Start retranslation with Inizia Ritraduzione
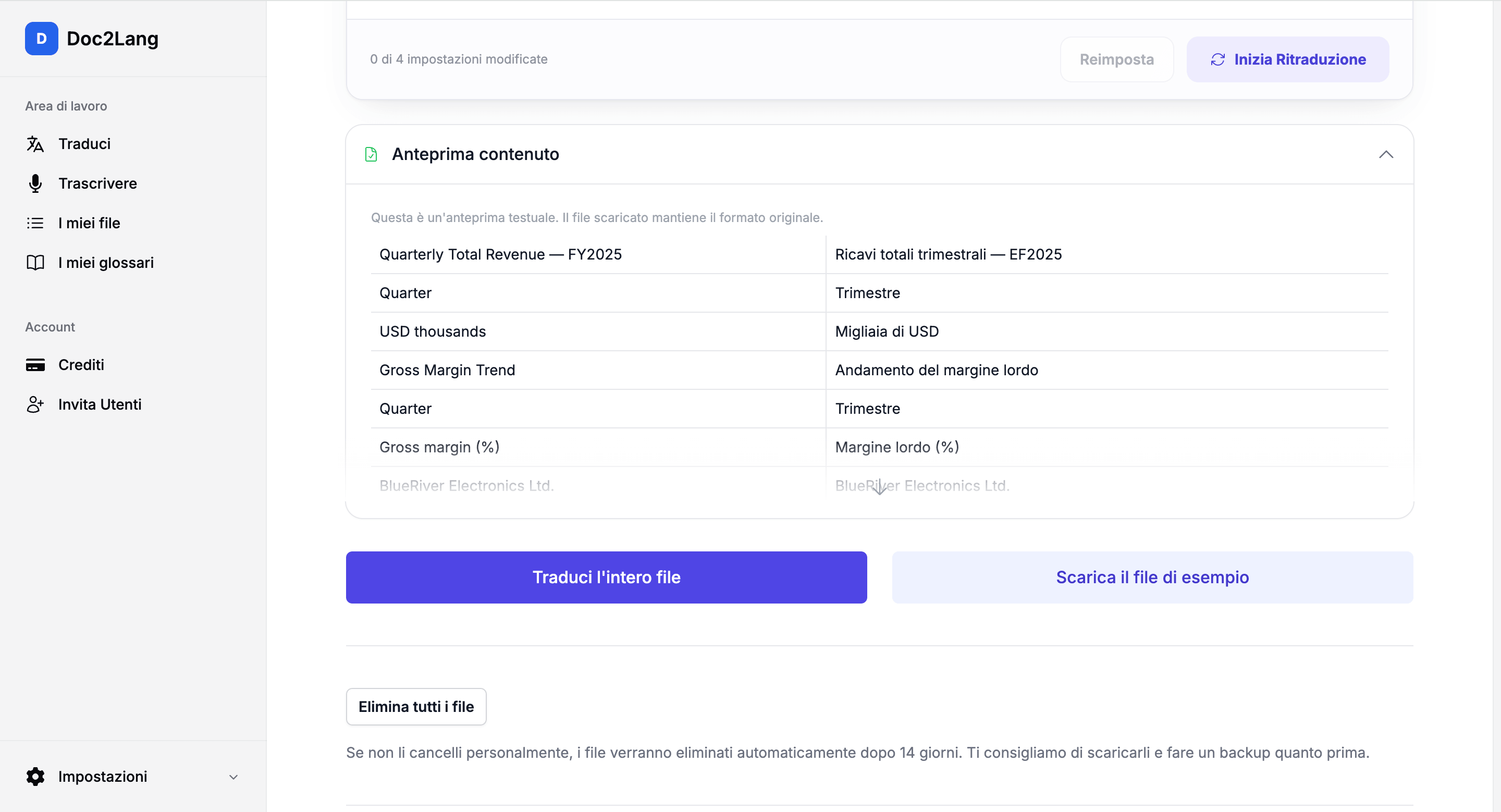 pos(1287,59)
